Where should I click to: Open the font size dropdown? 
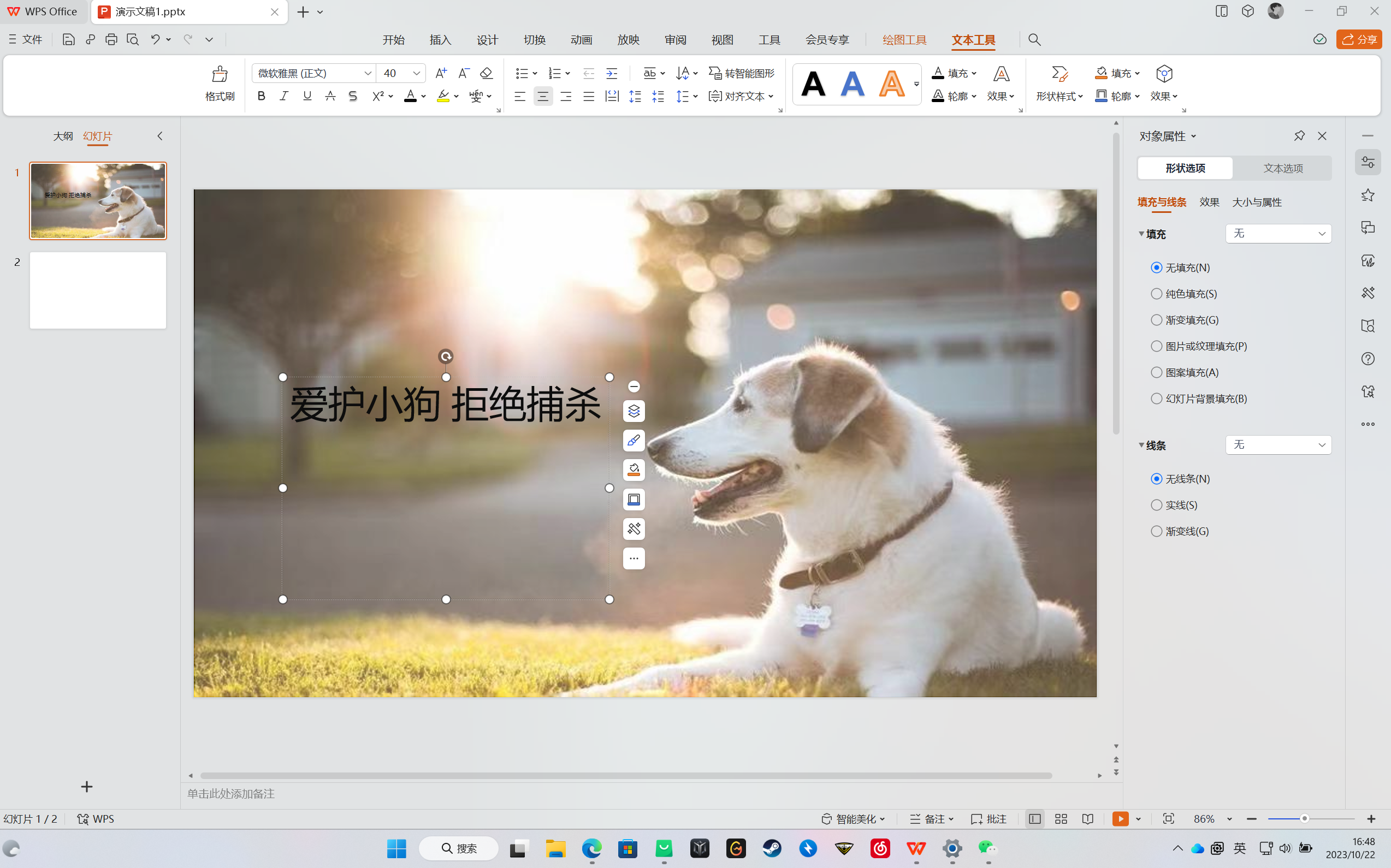click(x=416, y=73)
